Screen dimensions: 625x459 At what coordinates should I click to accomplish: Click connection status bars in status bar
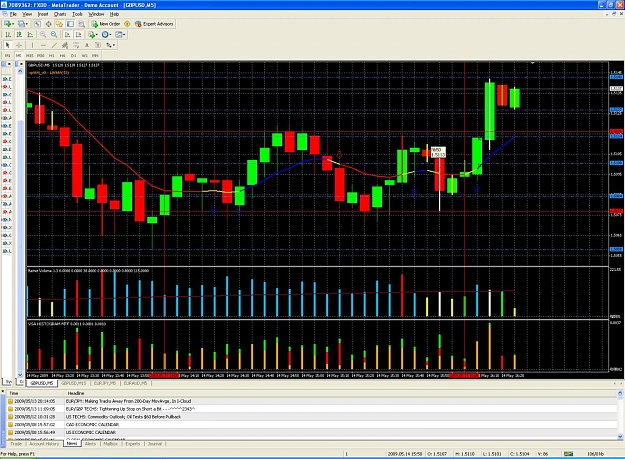coord(568,454)
